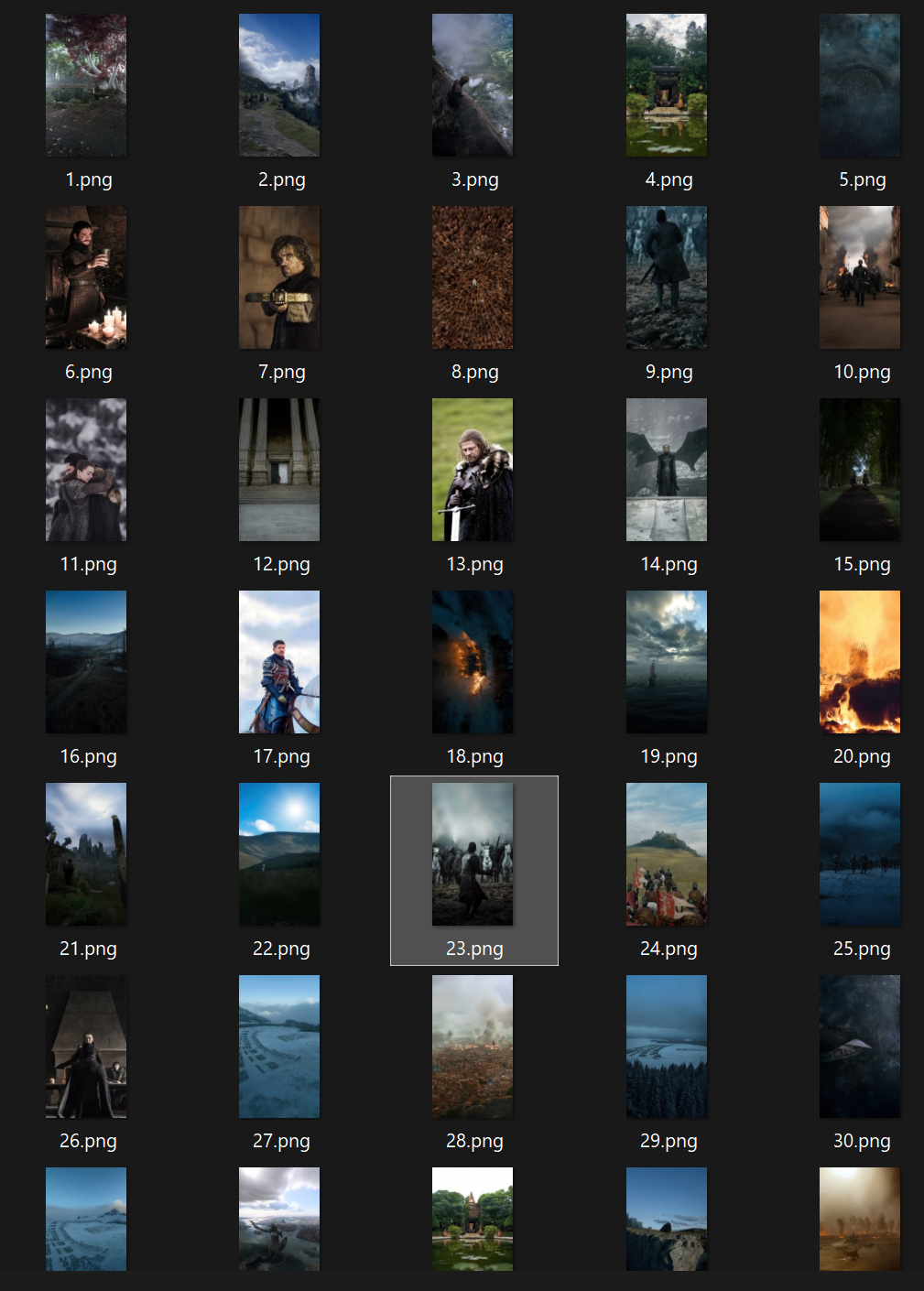Pick the 11.png thumbnail image
The image size is (924, 1291).
coord(86,470)
